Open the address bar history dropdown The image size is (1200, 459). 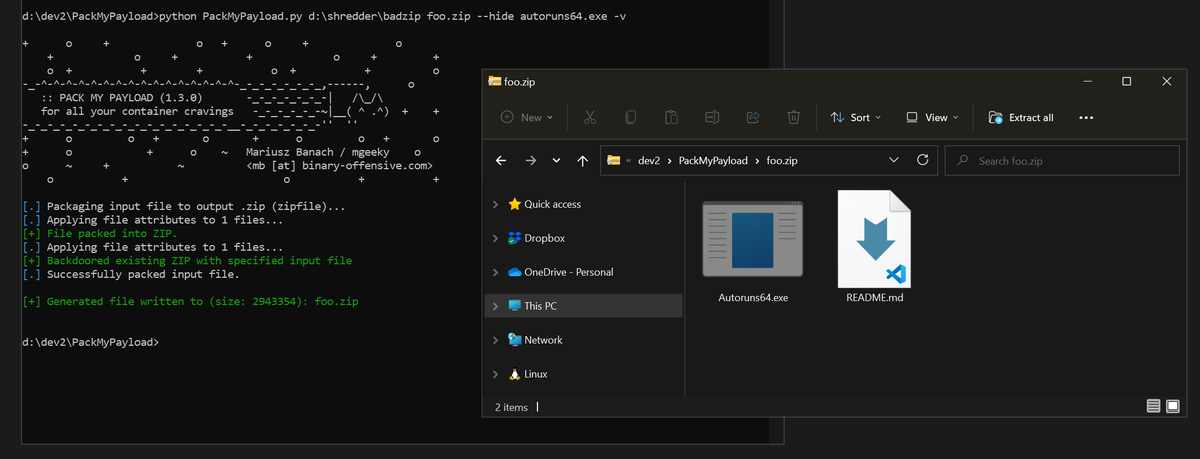click(893, 160)
